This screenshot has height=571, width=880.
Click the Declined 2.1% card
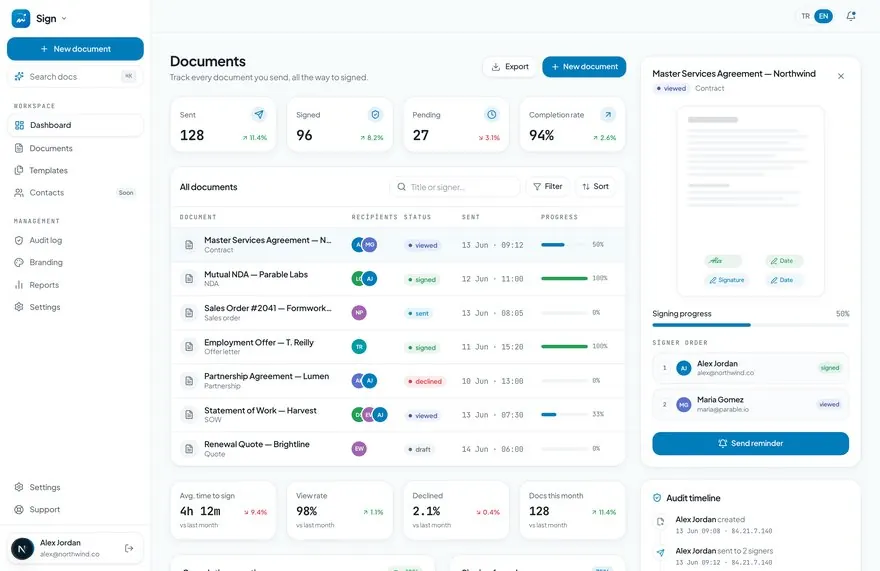[456, 510]
